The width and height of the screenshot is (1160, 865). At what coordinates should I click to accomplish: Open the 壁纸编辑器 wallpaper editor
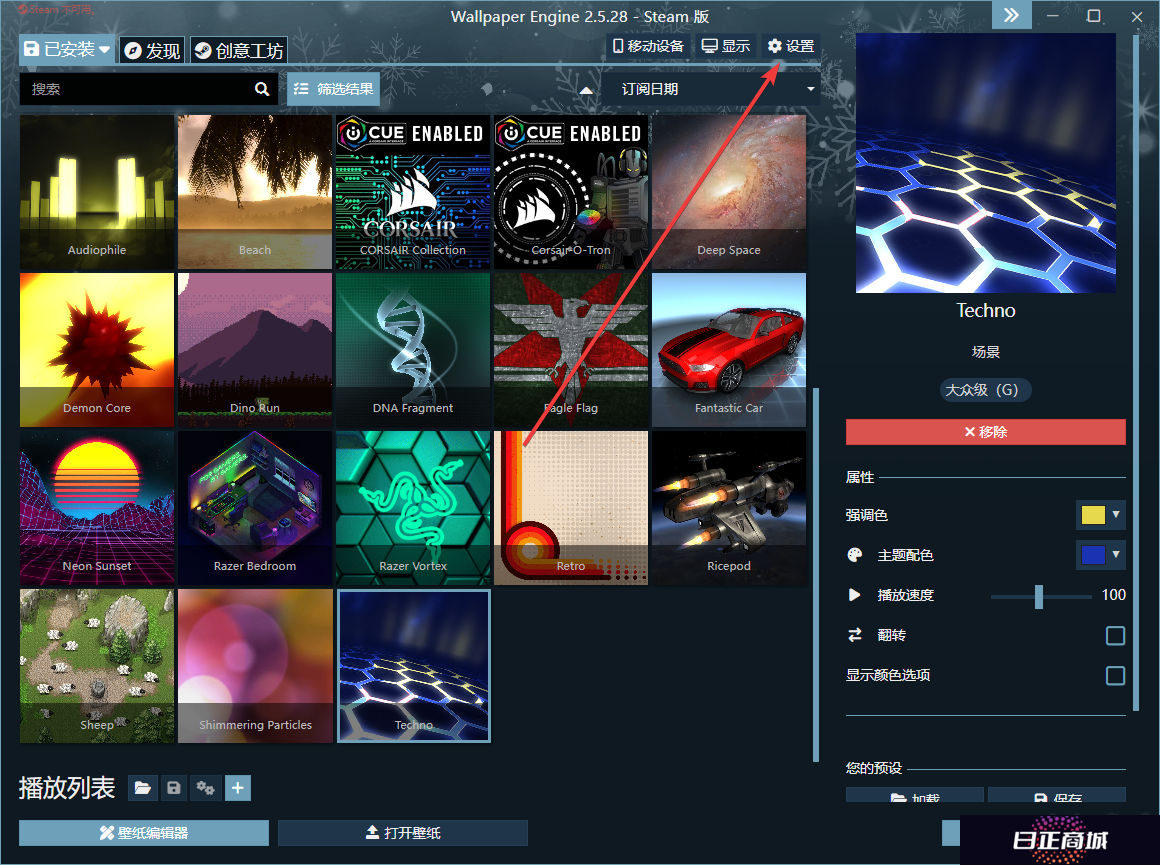(x=144, y=832)
